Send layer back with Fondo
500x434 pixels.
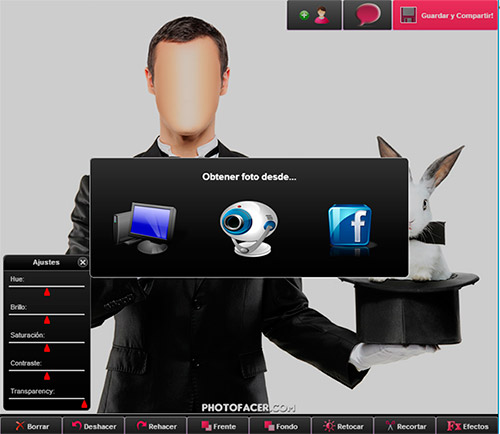point(281,426)
